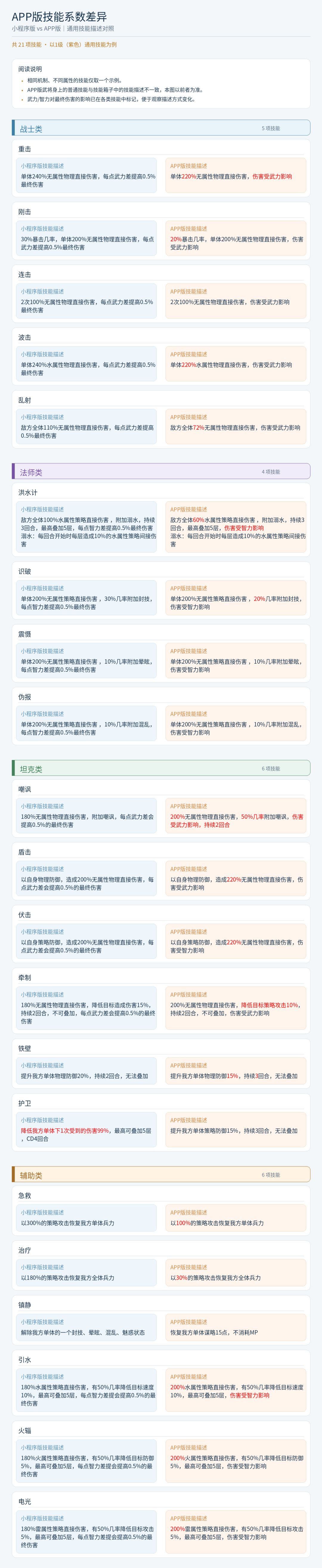This screenshot has width=322, height=1568.
Task: Click the '5 项技能' count badge
Action: coord(271,129)
